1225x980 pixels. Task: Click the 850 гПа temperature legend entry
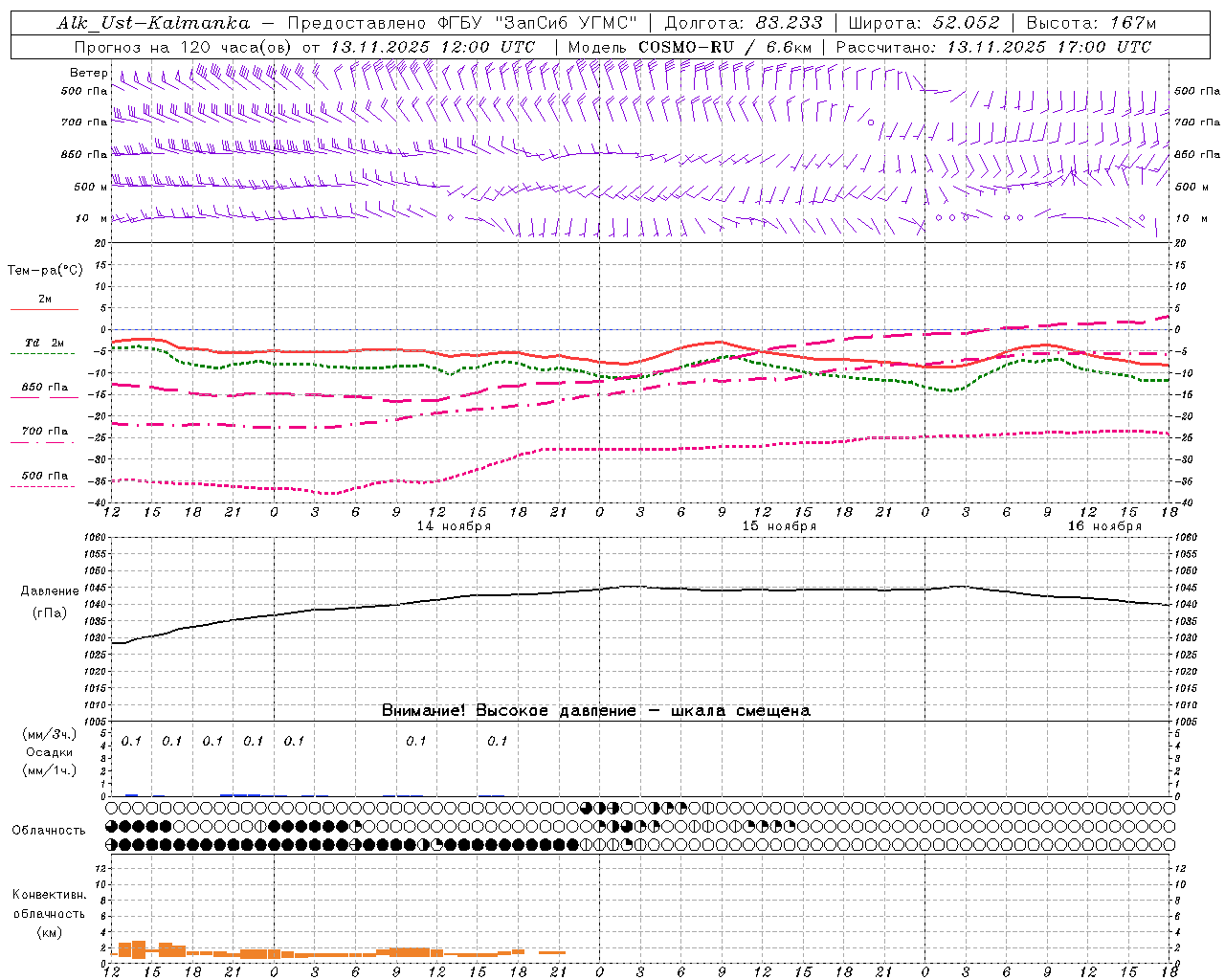[x=44, y=388]
